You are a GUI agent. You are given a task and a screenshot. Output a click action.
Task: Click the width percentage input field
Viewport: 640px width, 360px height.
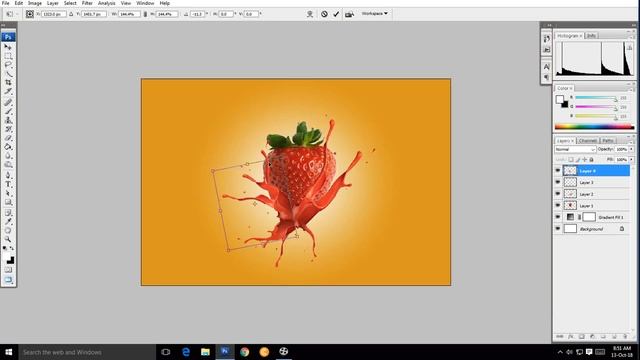129,14
